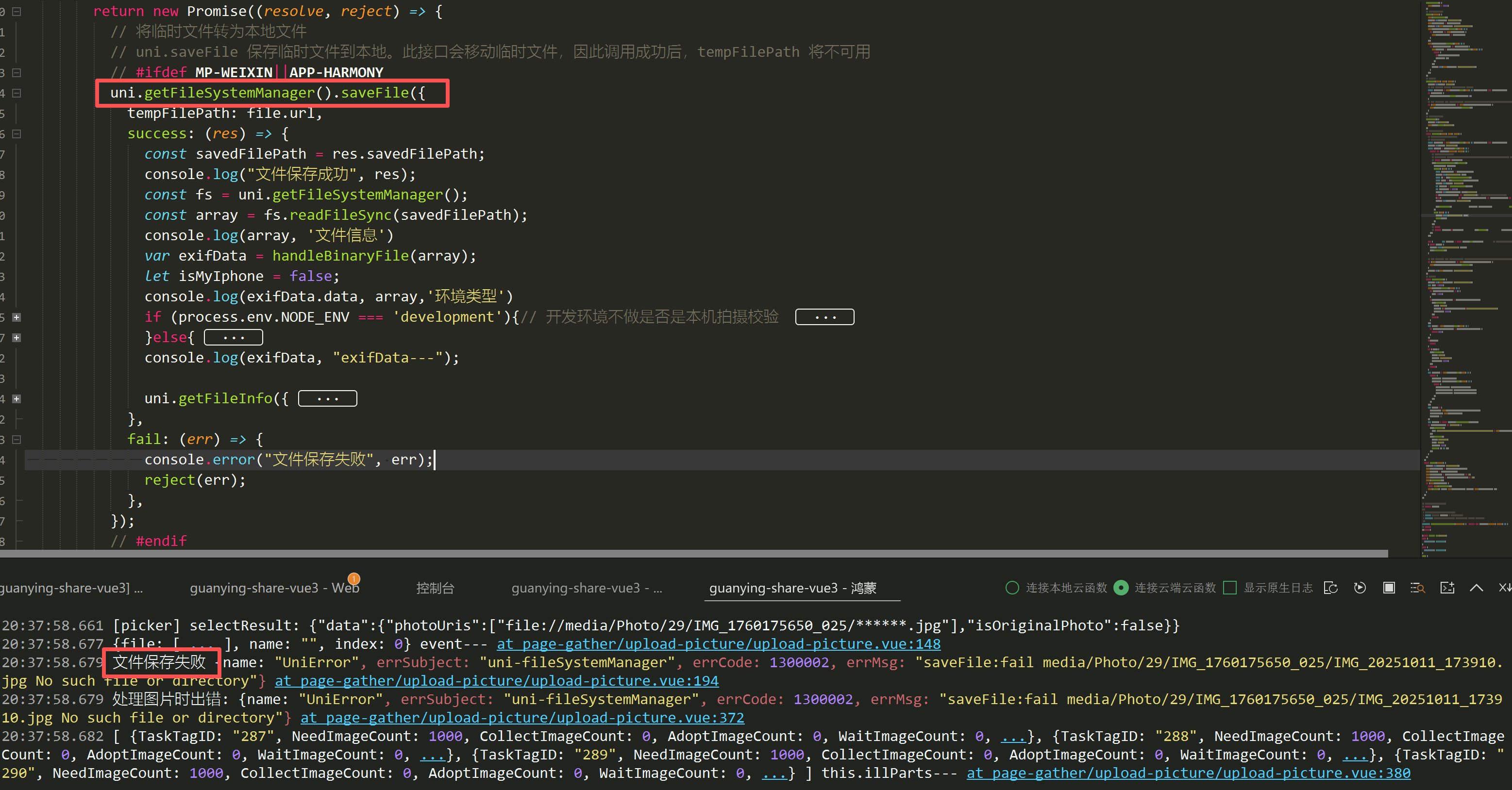Expand the folded development if-block code
This screenshot has height=790, width=1512.
[824, 317]
